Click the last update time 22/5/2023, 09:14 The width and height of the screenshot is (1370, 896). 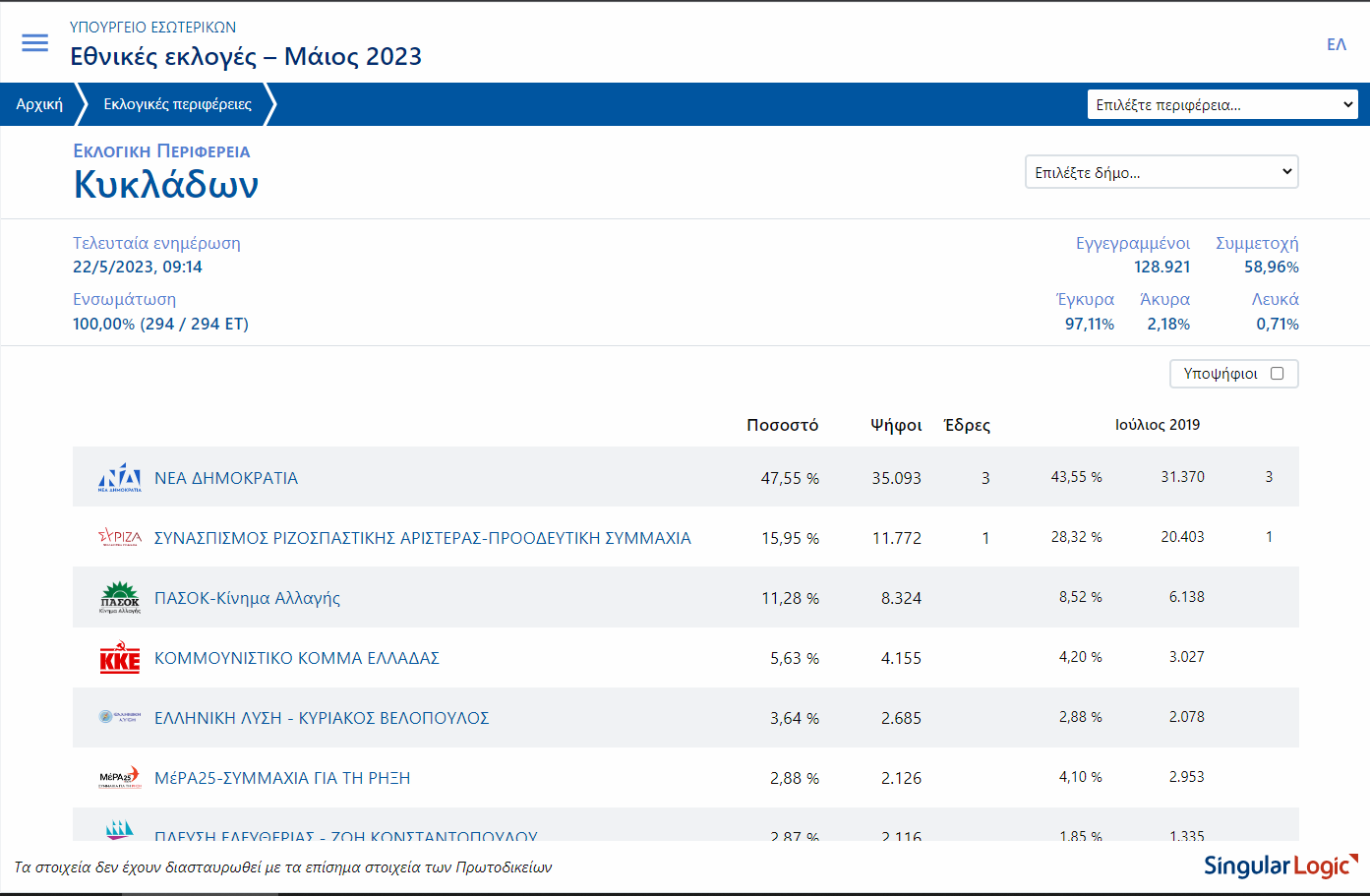point(138,267)
